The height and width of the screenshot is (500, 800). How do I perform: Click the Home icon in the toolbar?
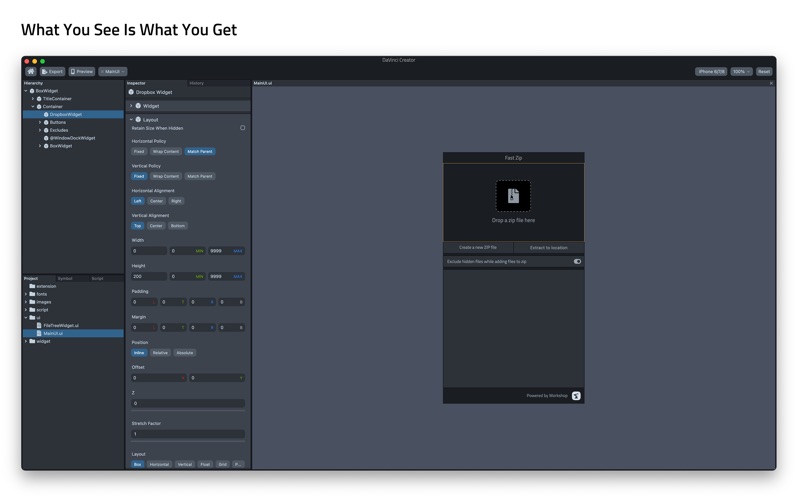(31, 71)
